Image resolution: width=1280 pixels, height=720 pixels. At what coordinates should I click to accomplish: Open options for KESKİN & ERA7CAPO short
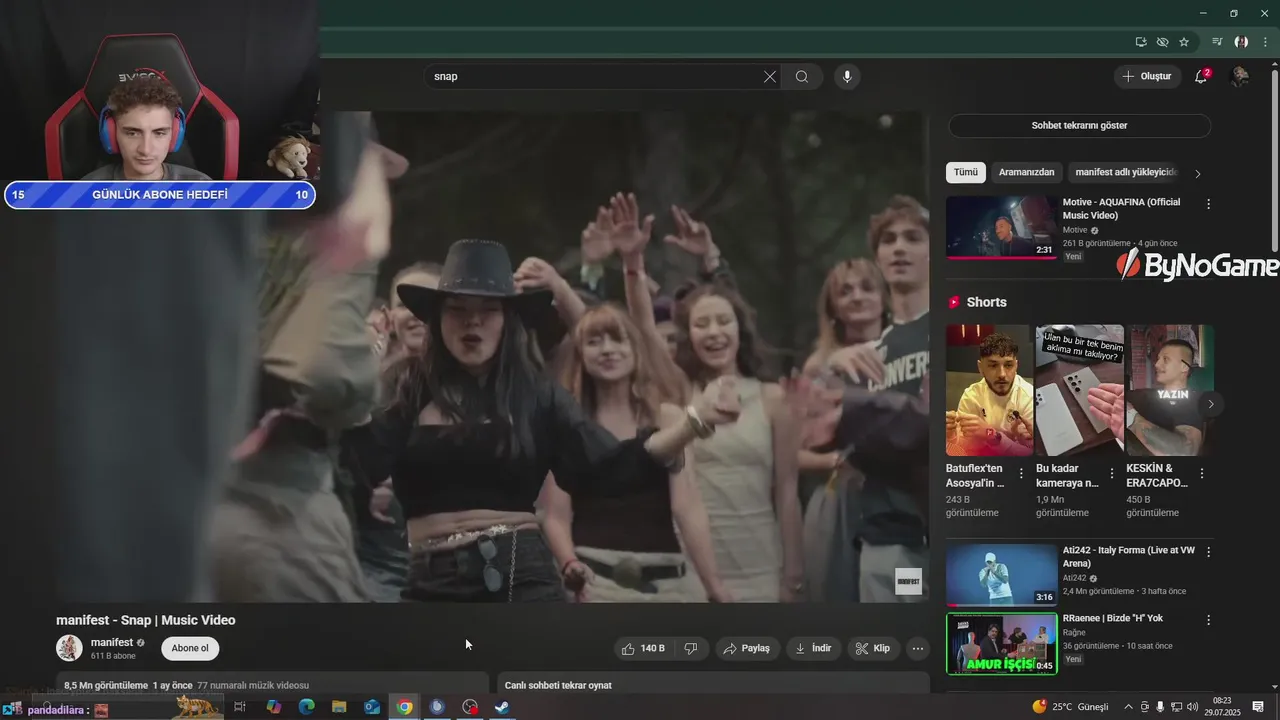1202,474
